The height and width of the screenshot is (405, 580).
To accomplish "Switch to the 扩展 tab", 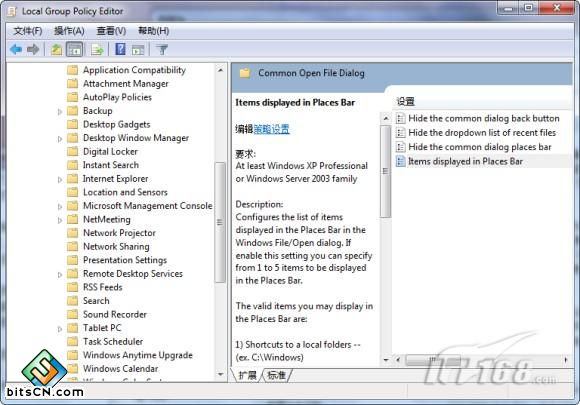I will (247, 375).
